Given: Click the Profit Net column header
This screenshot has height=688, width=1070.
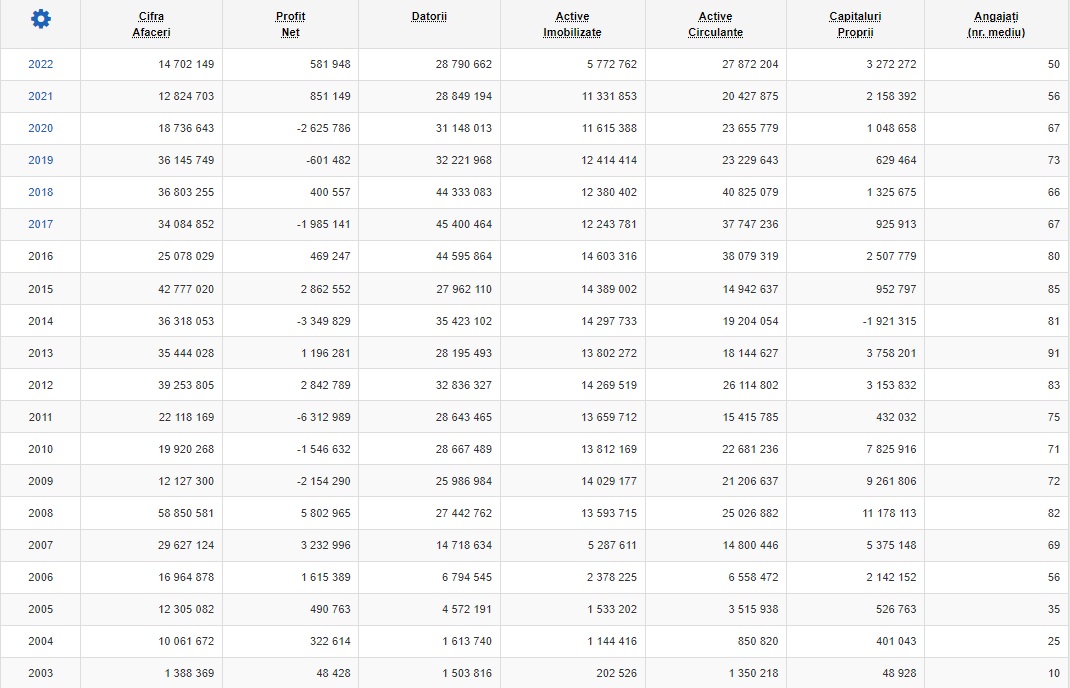Looking at the screenshot, I should click(x=290, y=24).
